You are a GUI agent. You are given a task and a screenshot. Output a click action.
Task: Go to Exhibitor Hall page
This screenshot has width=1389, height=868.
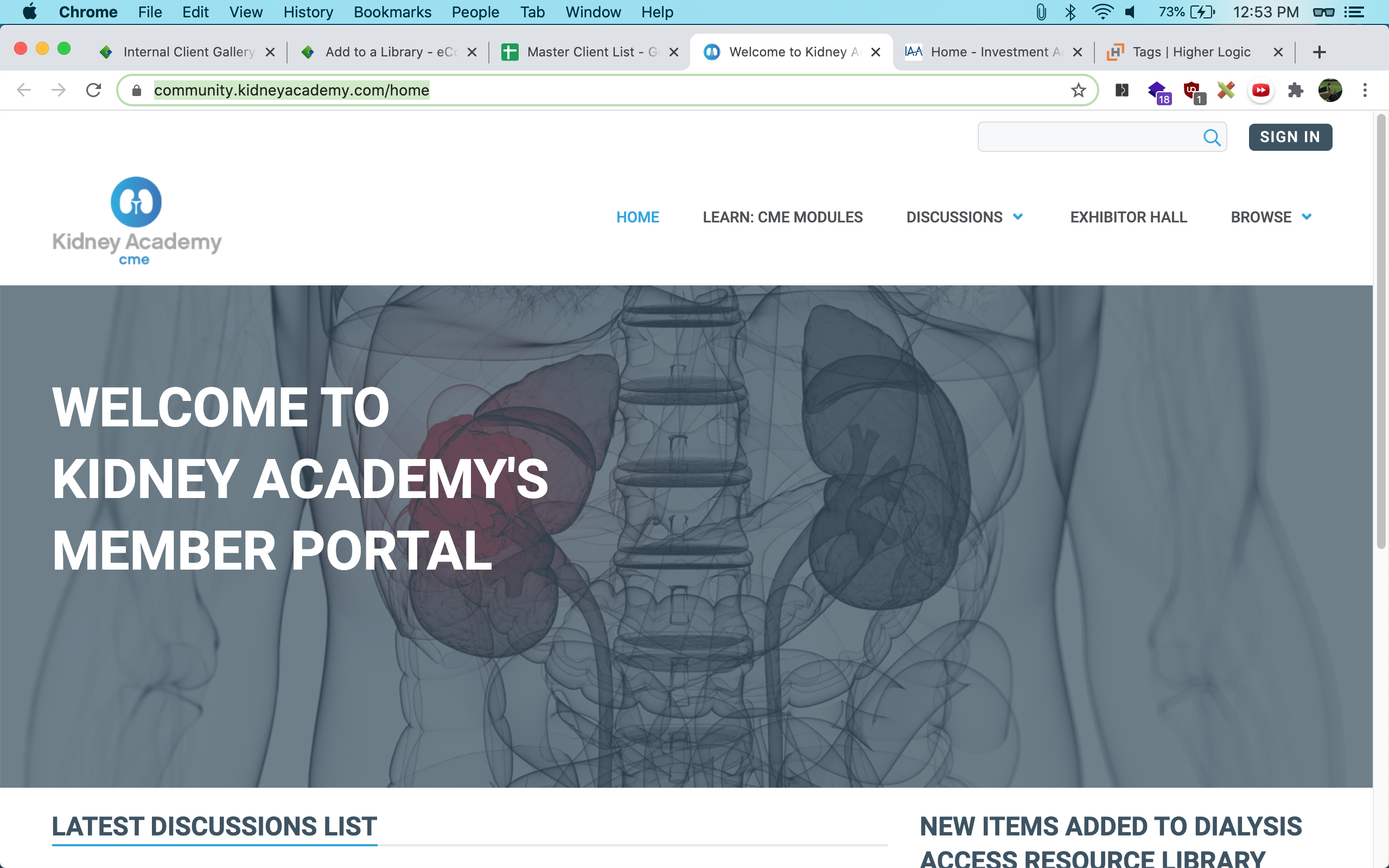tap(1128, 217)
